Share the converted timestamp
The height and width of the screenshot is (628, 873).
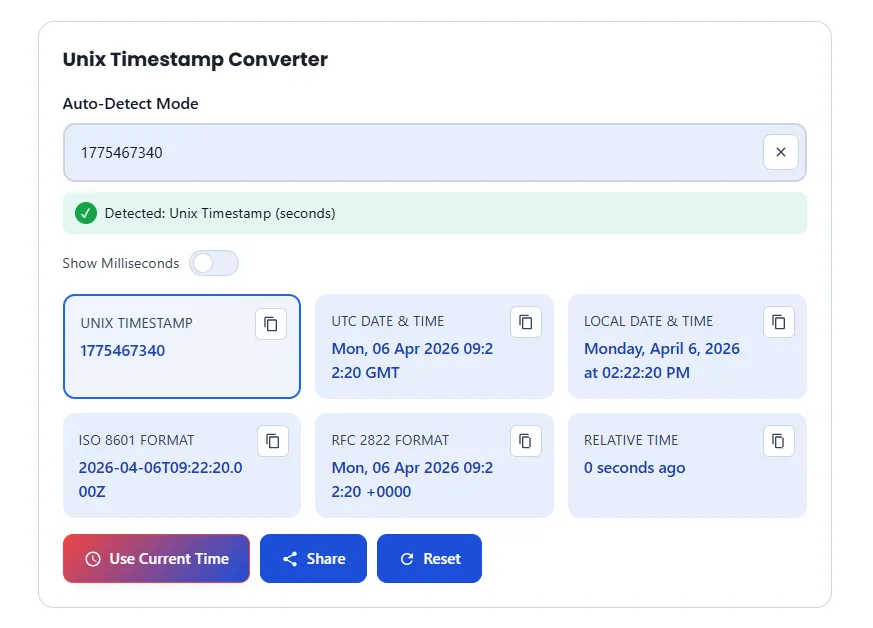click(x=313, y=559)
